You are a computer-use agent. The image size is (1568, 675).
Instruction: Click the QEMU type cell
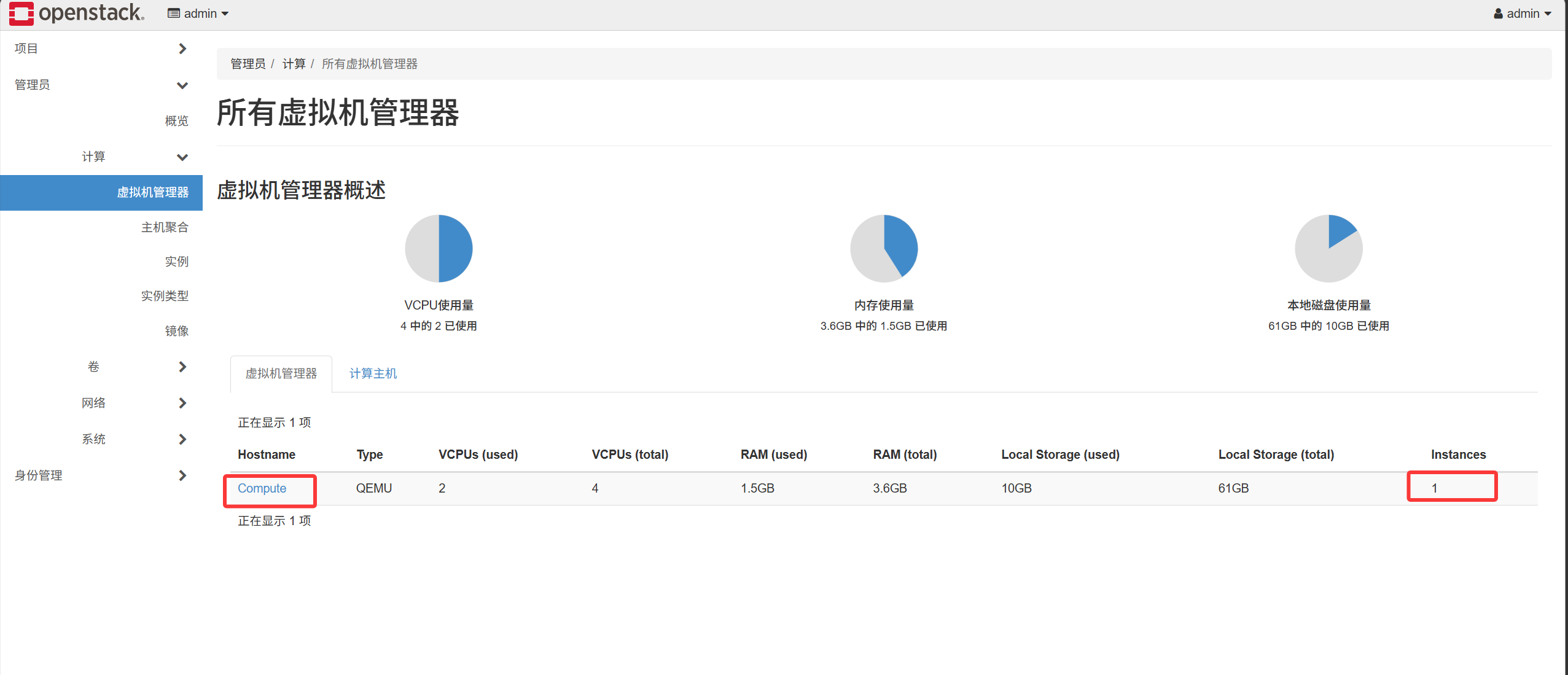coord(374,488)
